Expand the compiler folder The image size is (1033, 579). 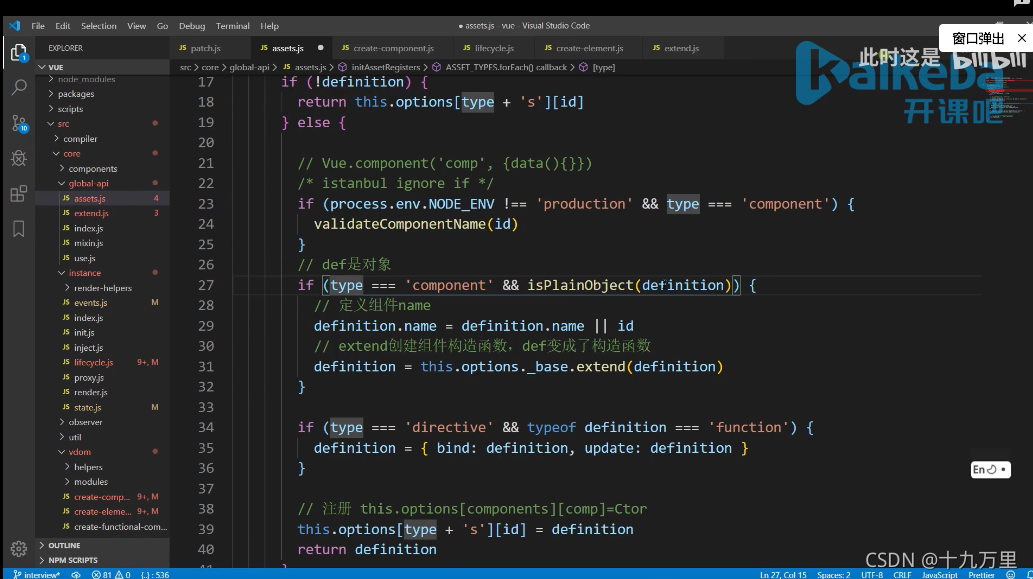[x=102, y=139]
